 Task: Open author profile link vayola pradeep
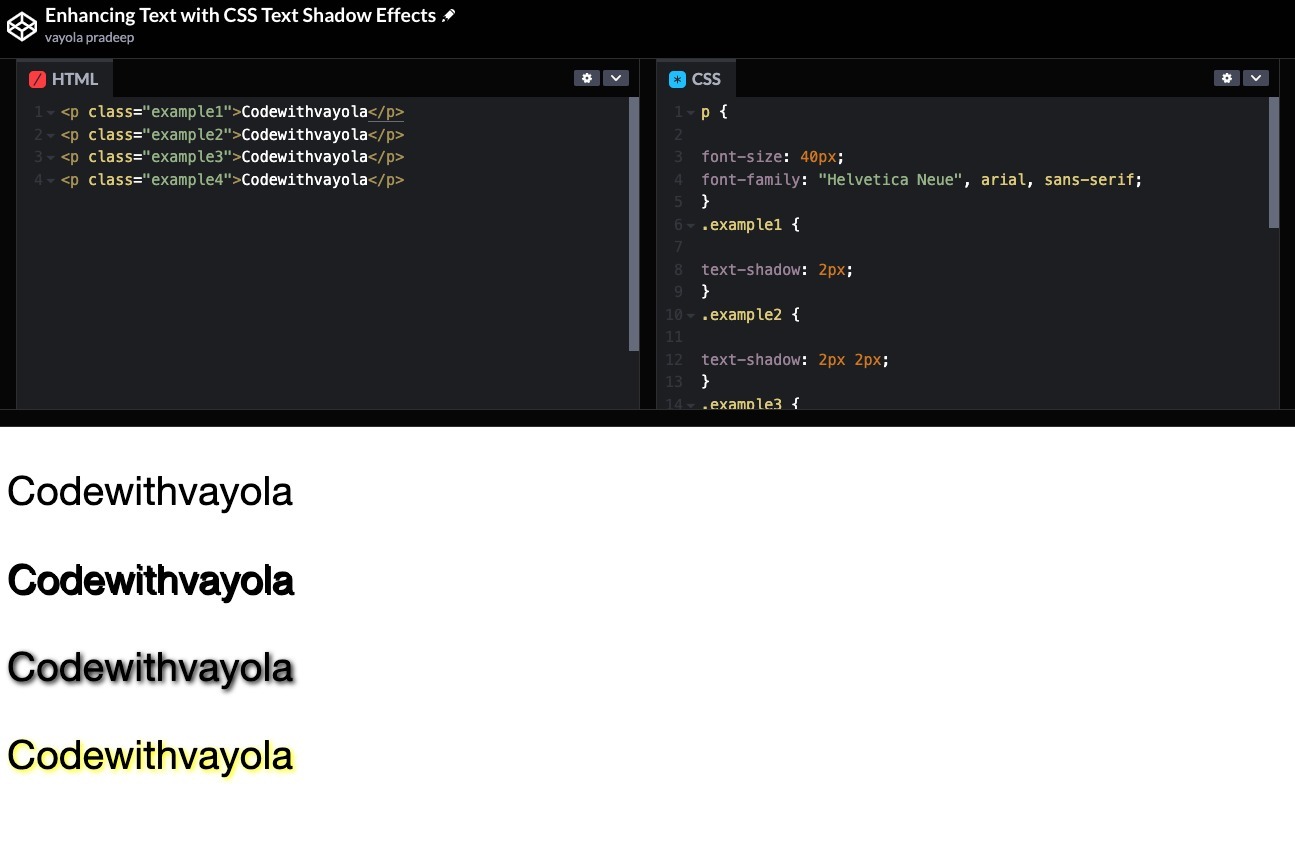(89, 37)
